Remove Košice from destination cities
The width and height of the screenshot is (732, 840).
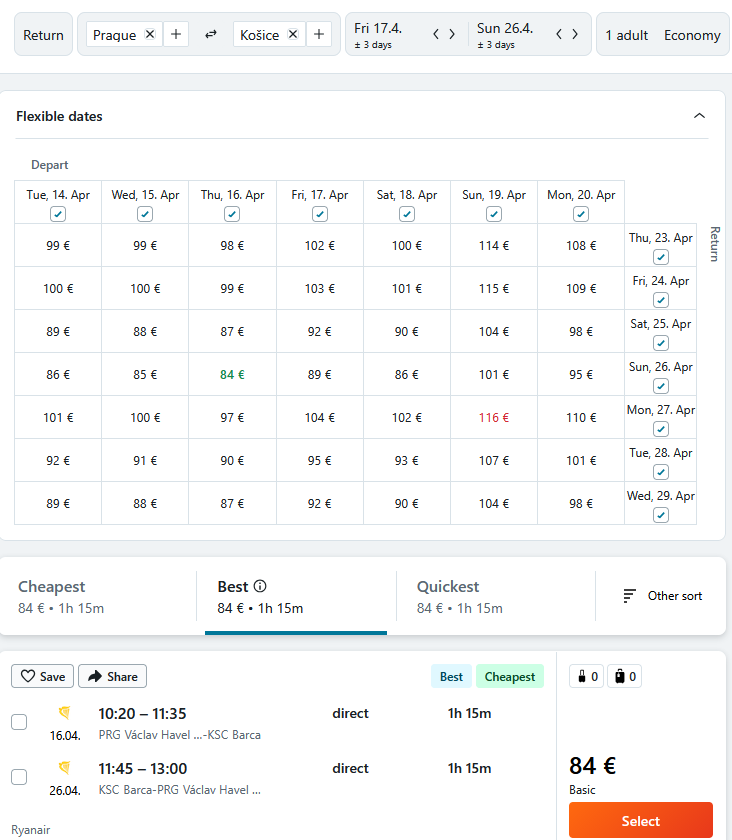[x=293, y=34]
